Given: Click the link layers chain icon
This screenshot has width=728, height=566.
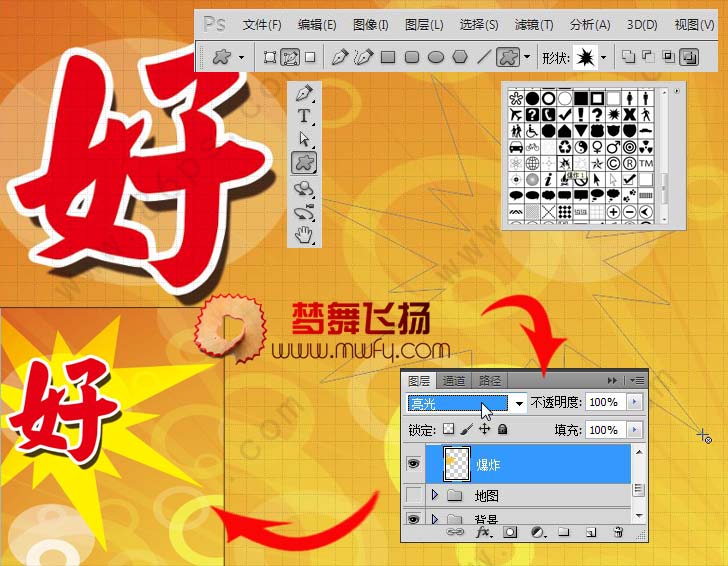Looking at the screenshot, I should tap(455, 532).
